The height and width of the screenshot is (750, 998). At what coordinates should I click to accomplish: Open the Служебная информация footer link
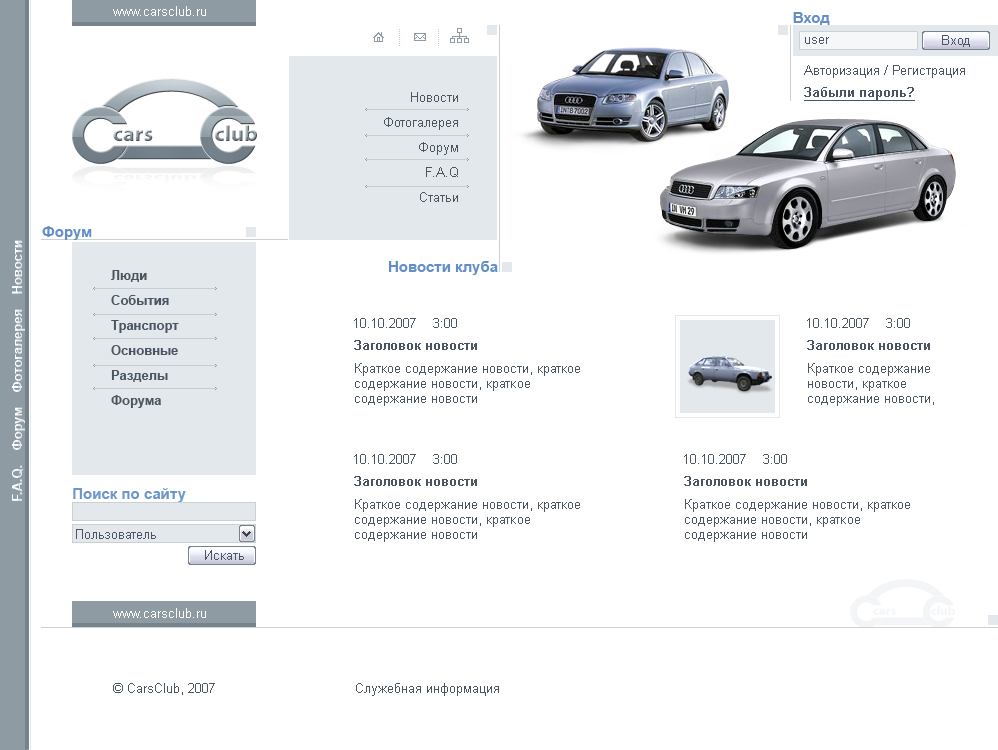(x=427, y=688)
